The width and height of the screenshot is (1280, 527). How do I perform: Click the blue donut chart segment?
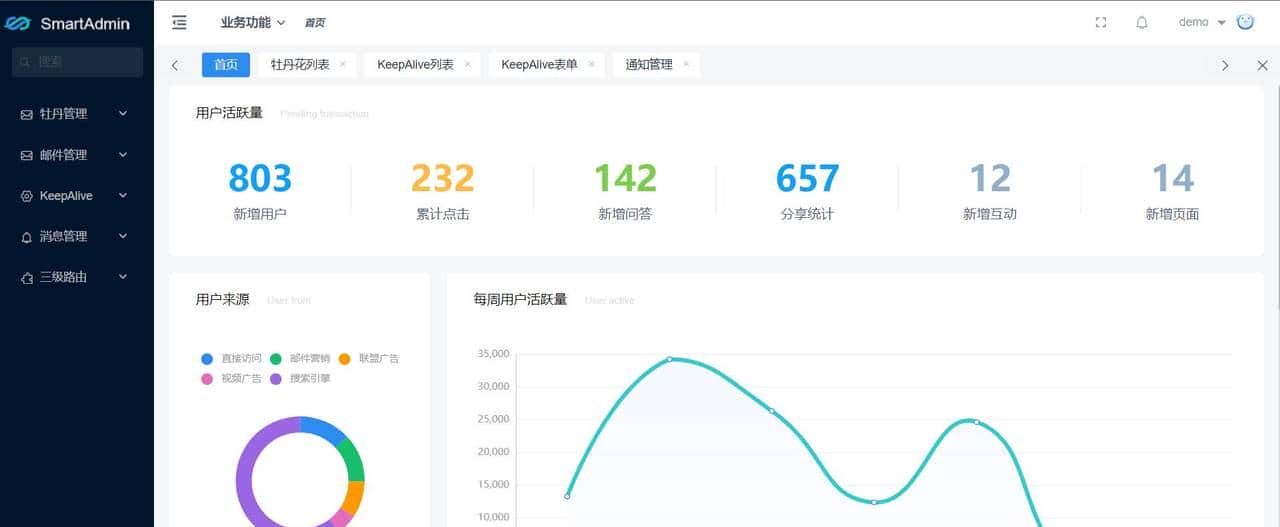pos(323,428)
